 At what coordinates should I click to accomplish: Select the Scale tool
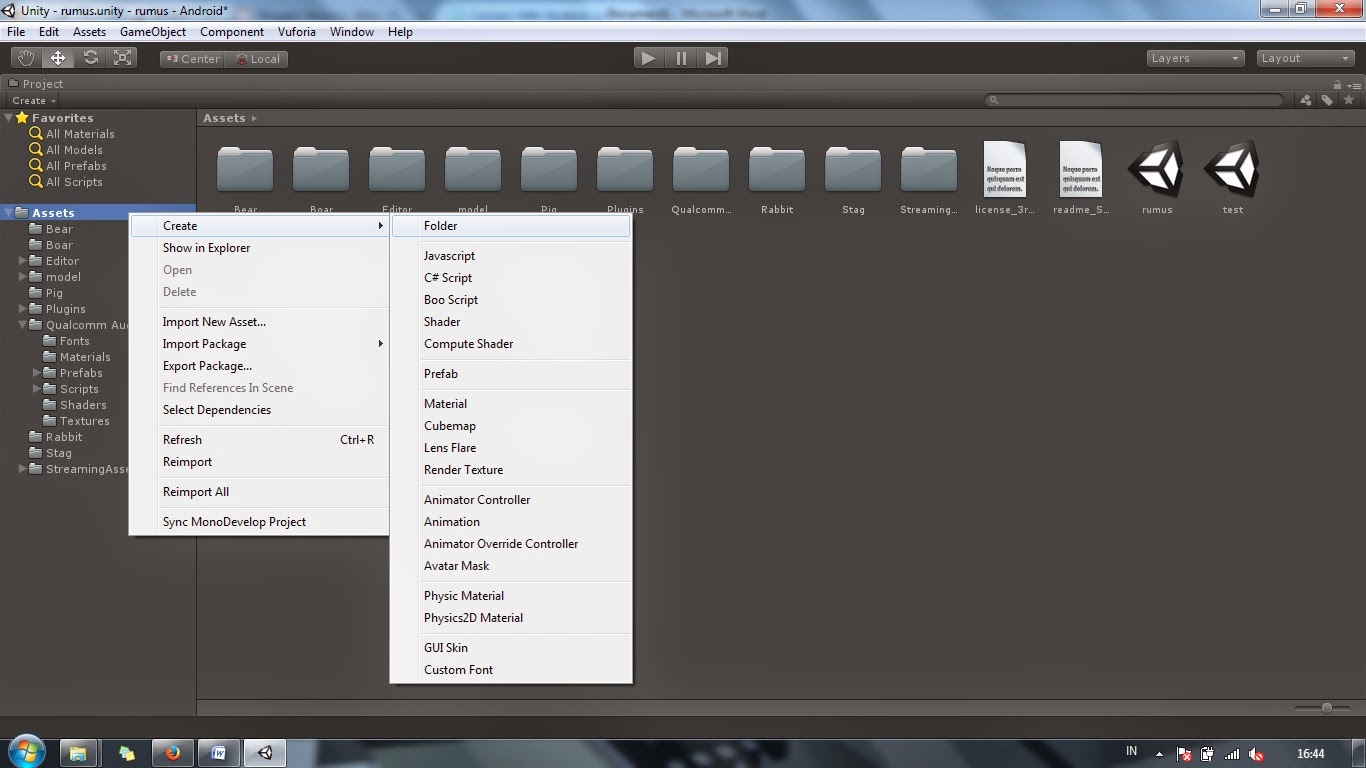click(123, 58)
